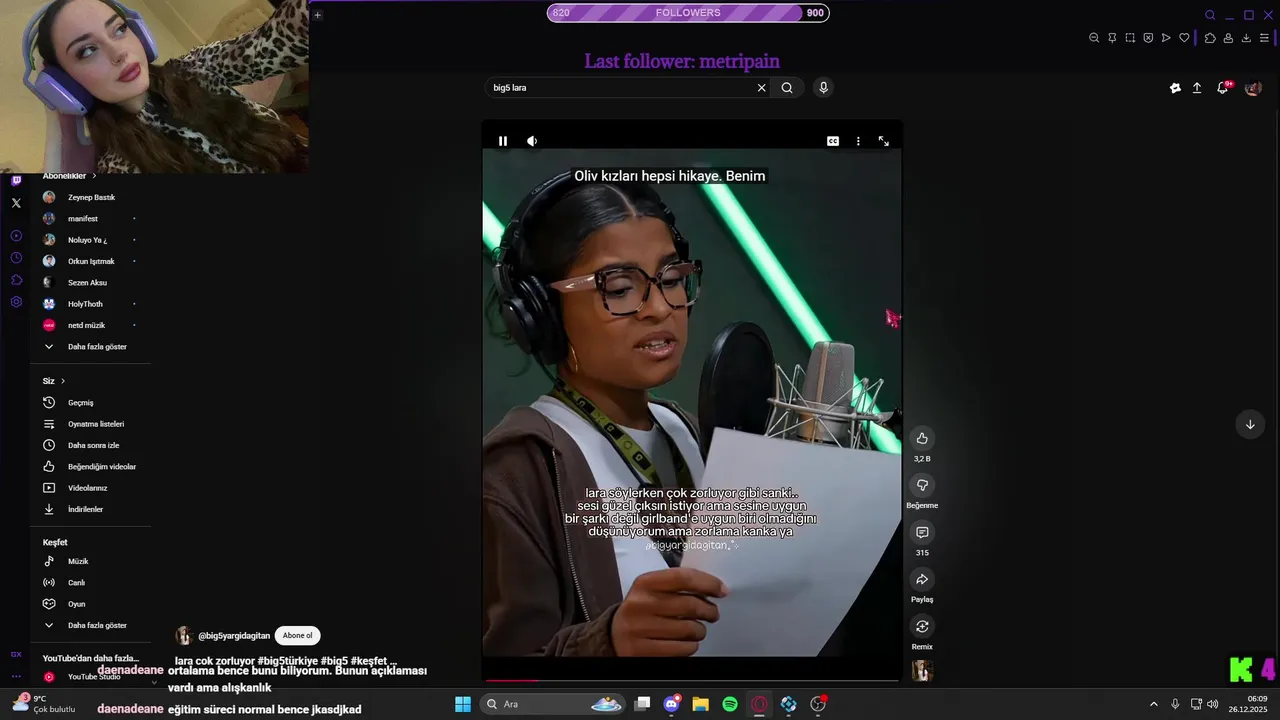Viewport: 1280px width, 720px height.
Task: Open browser history clock in sidebar
Action: click(16, 258)
